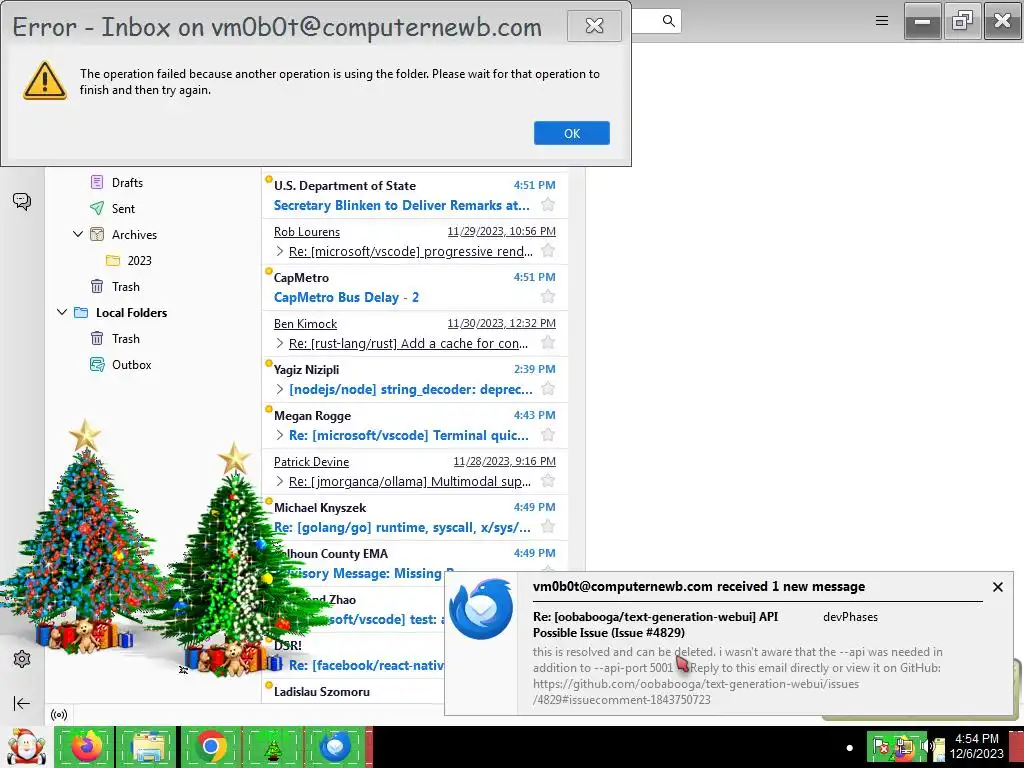Select Local Folders in folder tree

click(x=131, y=313)
